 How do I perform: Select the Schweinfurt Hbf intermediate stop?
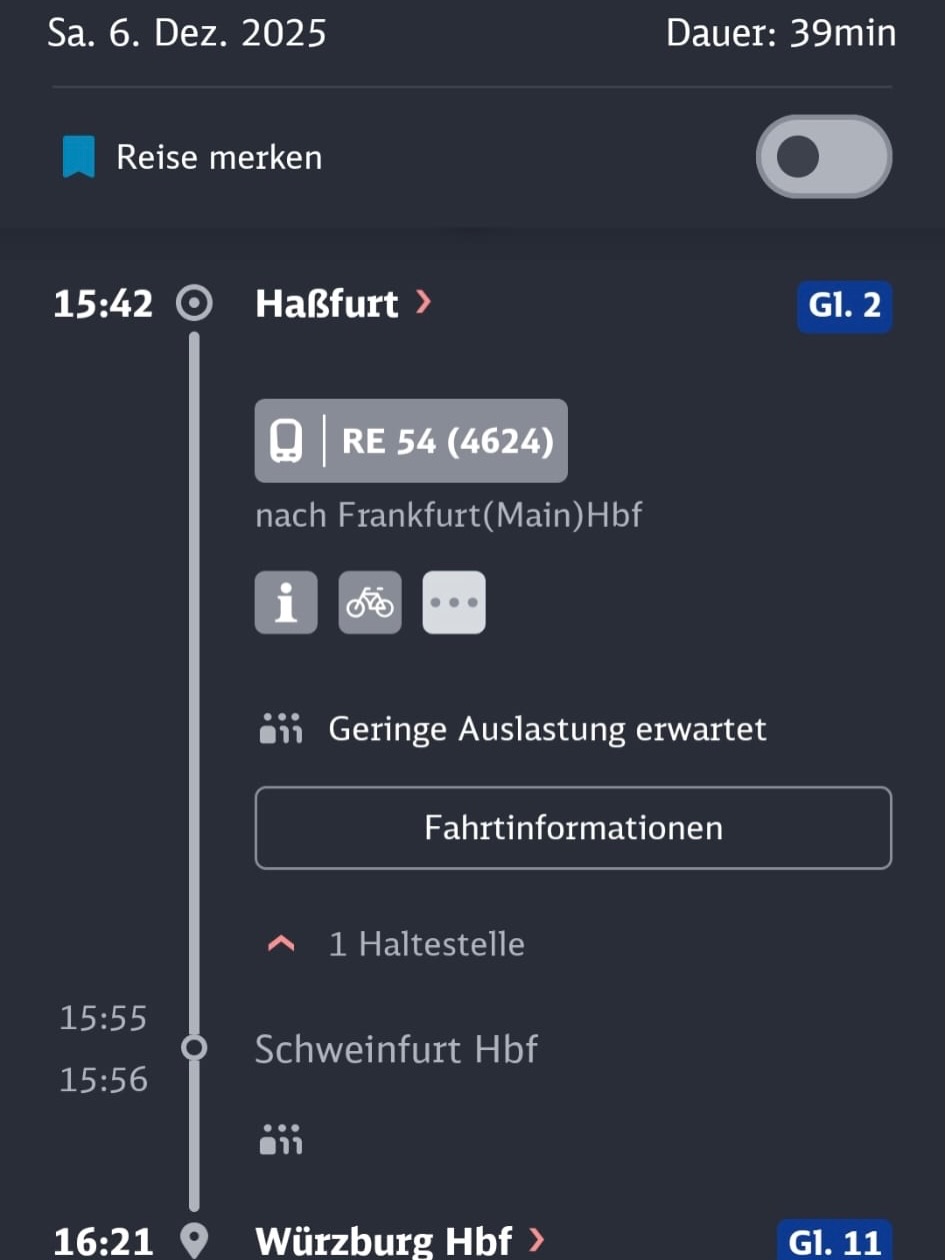tap(396, 1049)
